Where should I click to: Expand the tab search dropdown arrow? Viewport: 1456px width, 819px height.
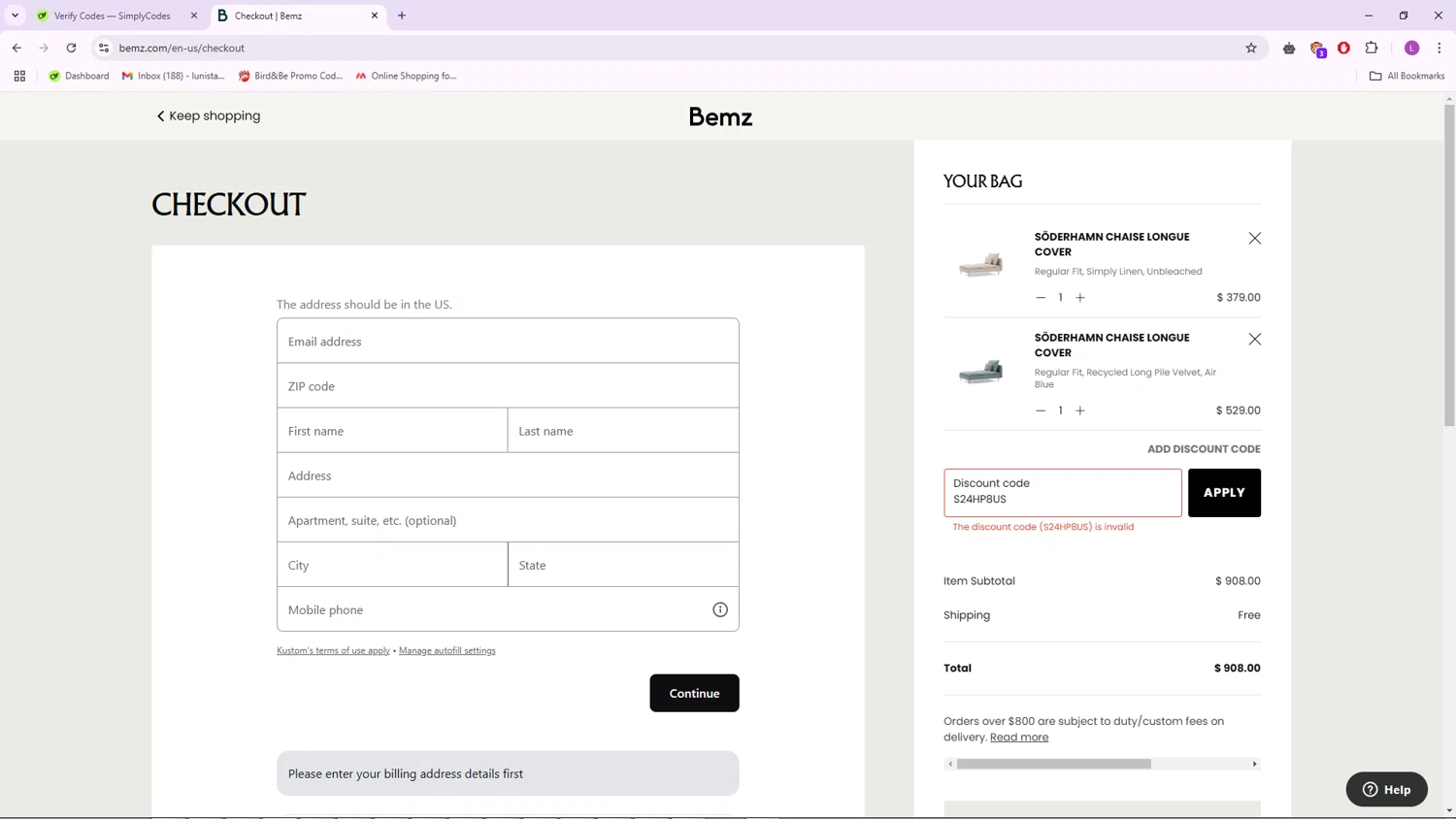(x=15, y=16)
